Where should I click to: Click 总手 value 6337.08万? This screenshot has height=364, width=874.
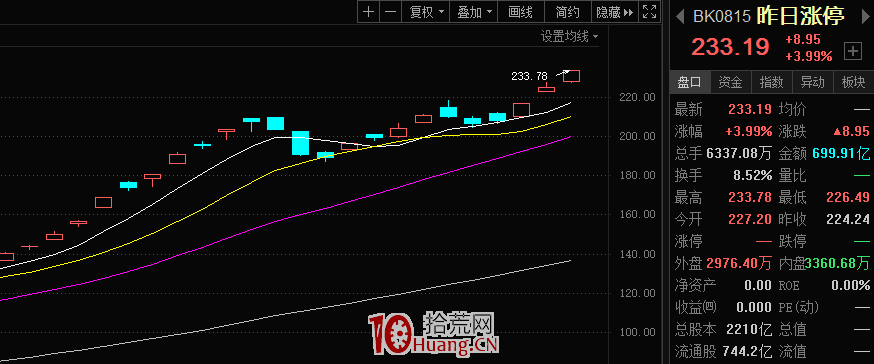click(x=739, y=154)
